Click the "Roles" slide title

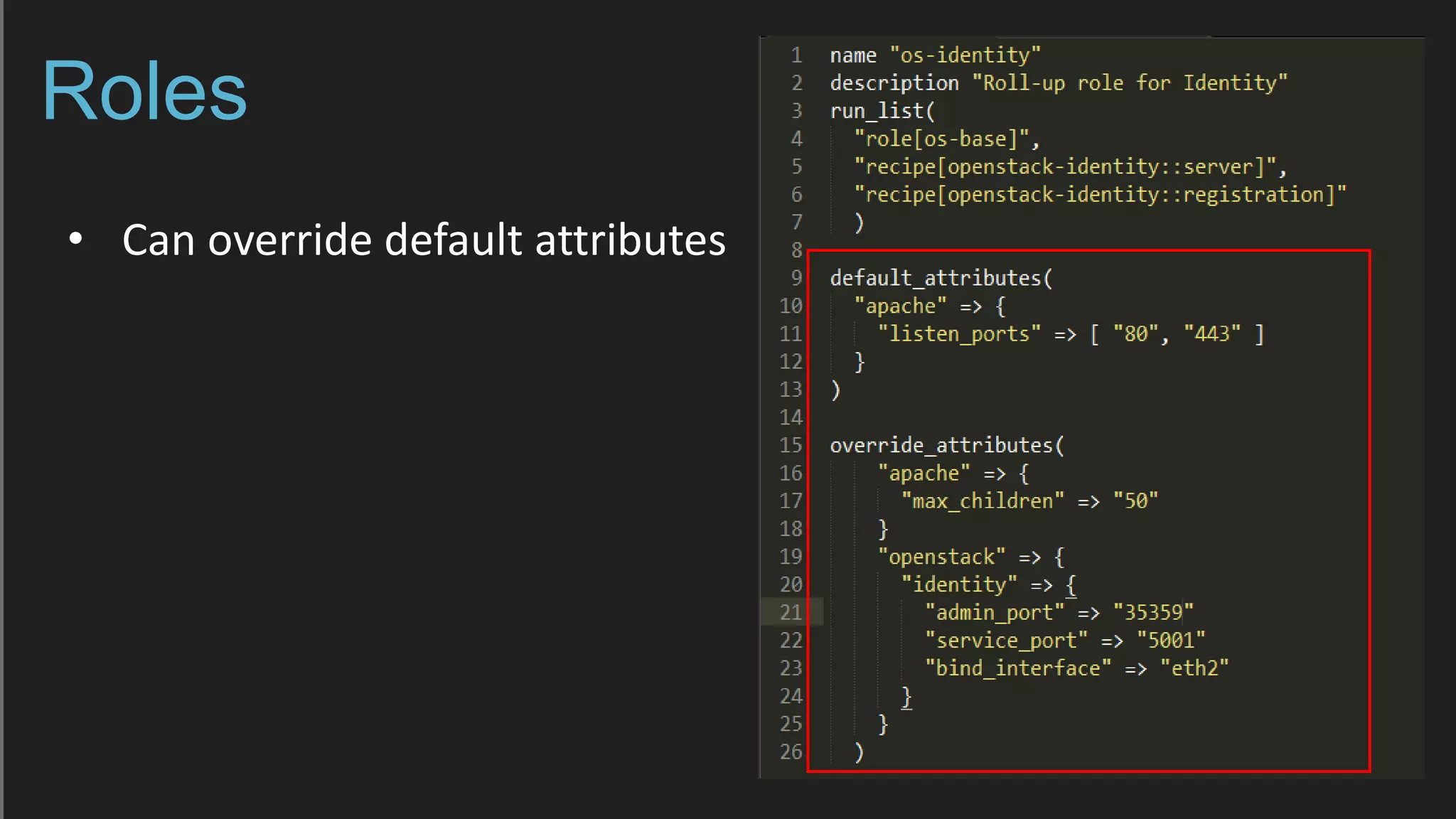point(144,90)
